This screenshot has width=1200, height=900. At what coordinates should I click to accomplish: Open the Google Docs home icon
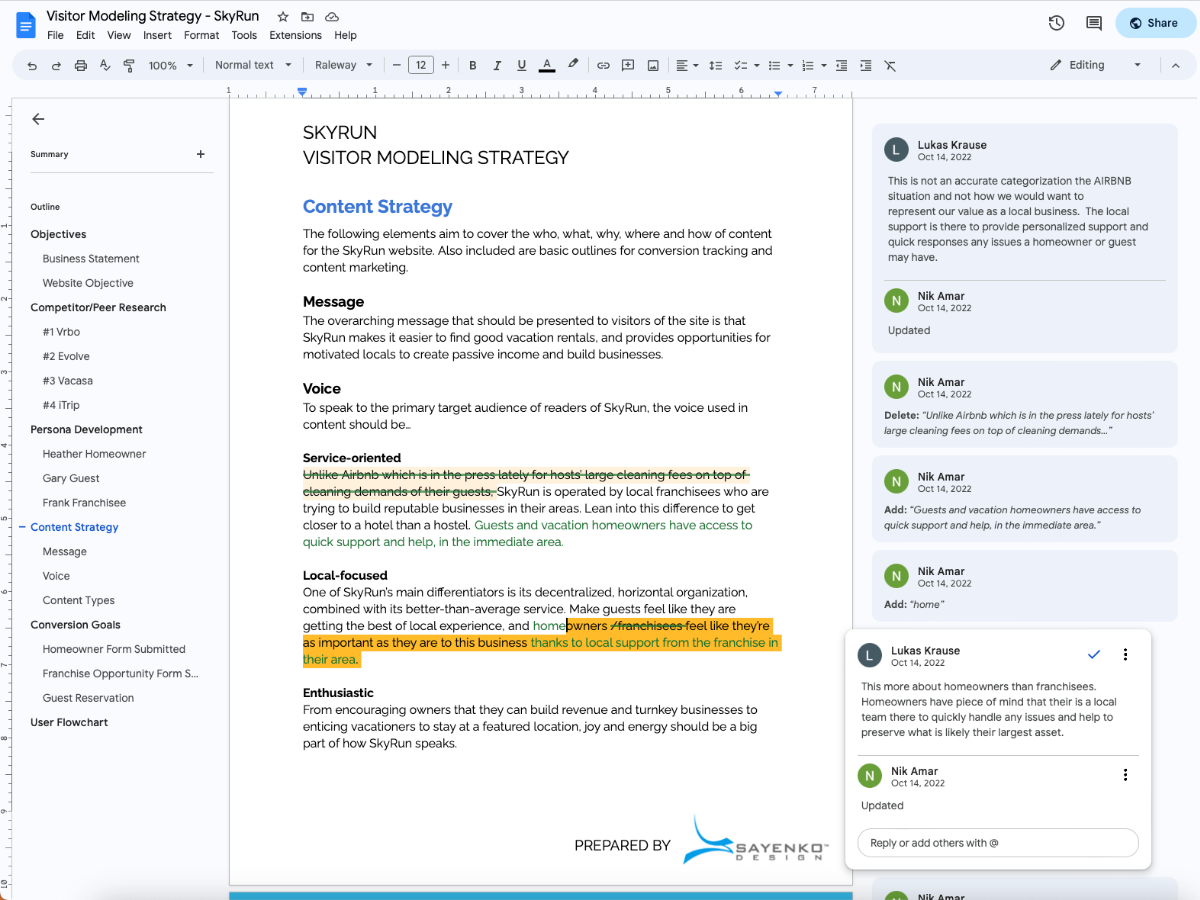click(x=26, y=25)
